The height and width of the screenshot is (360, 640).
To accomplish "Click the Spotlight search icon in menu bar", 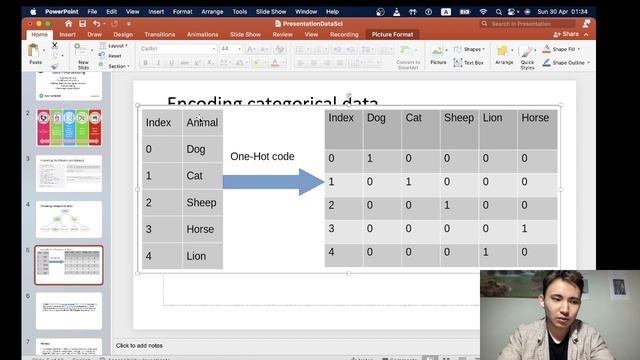I will (498, 12).
